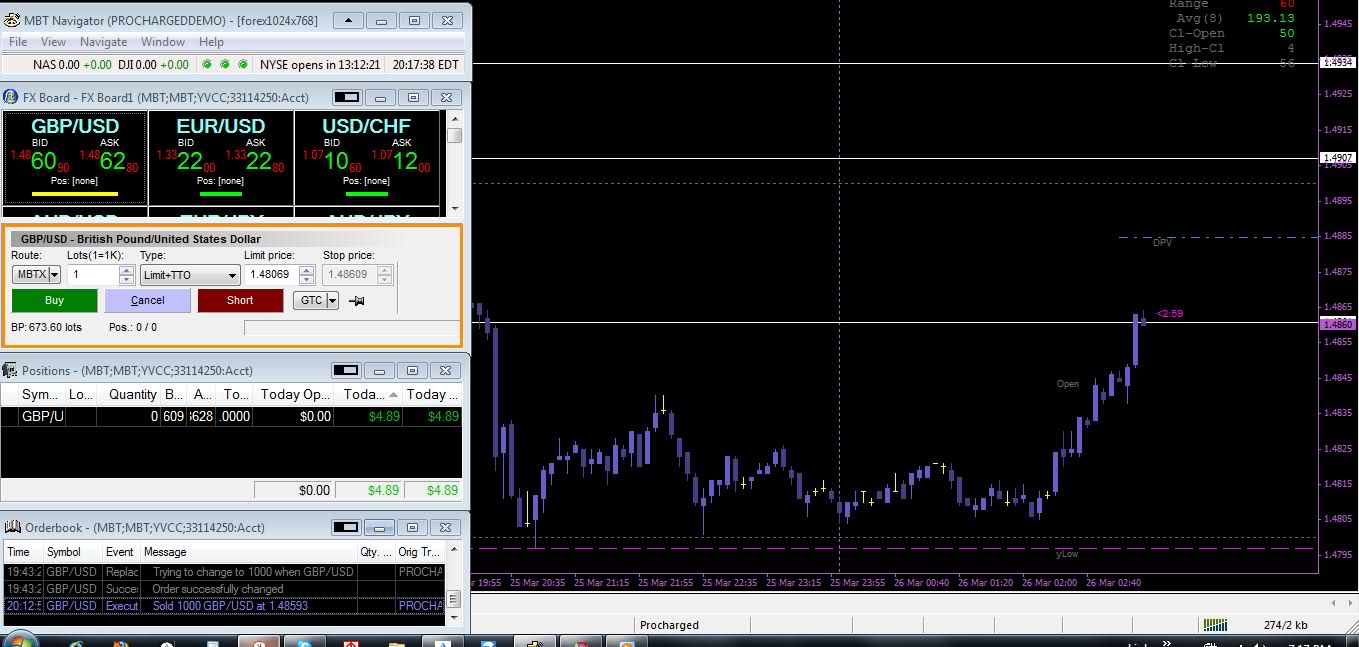Open the Help menu
Image resolution: width=1359 pixels, height=647 pixels.
[x=211, y=42]
